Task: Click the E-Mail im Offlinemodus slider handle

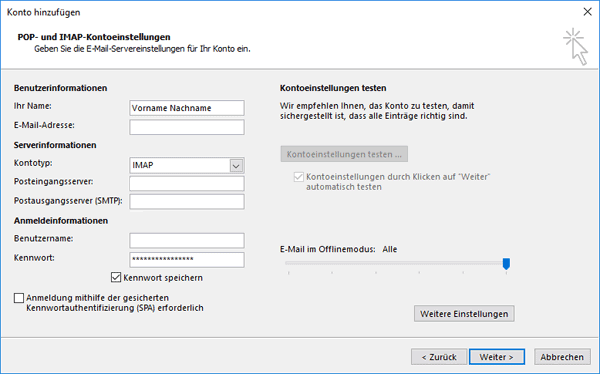Action: tap(506, 264)
